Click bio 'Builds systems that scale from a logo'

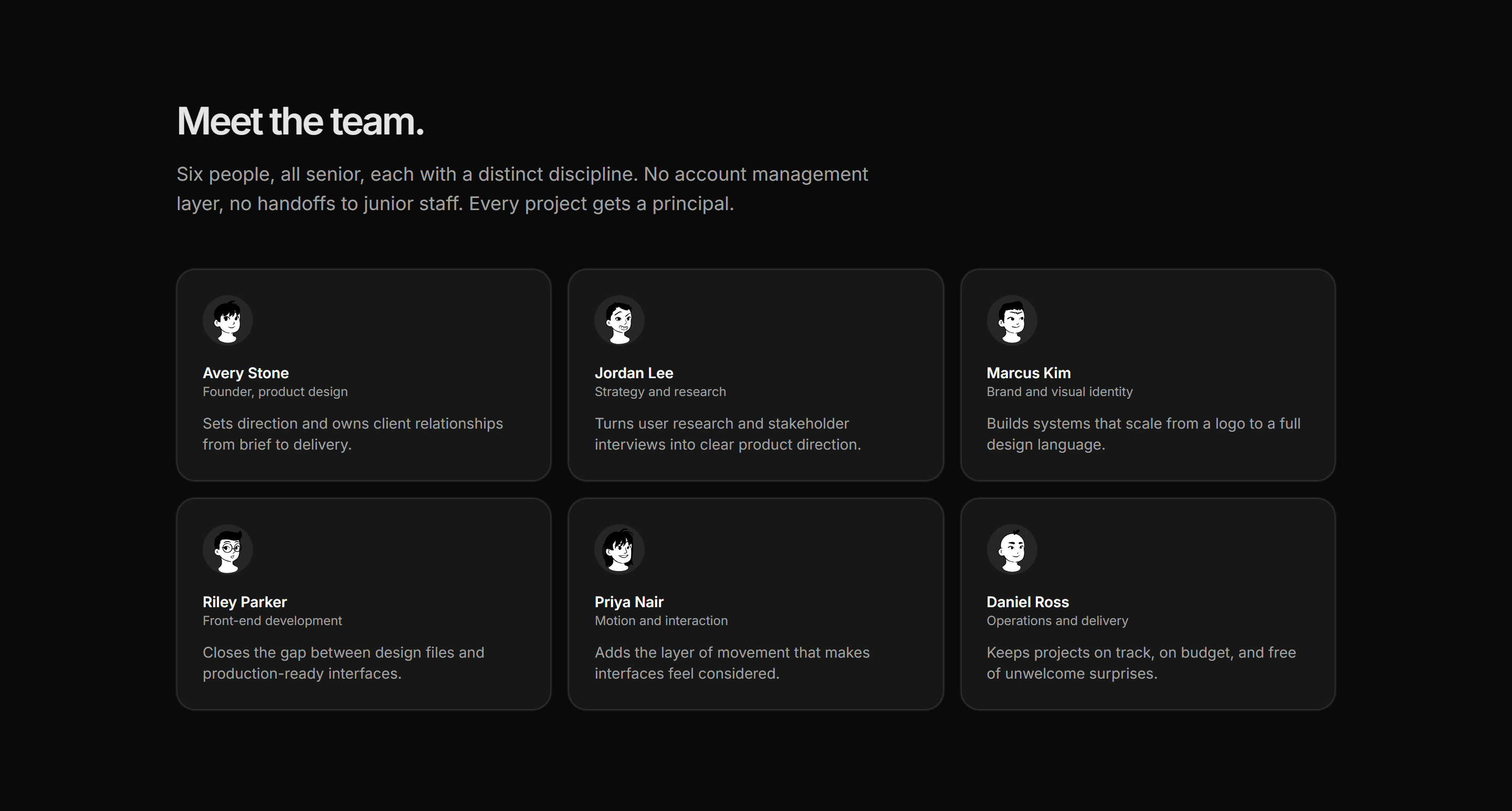(x=1143, y=434)
